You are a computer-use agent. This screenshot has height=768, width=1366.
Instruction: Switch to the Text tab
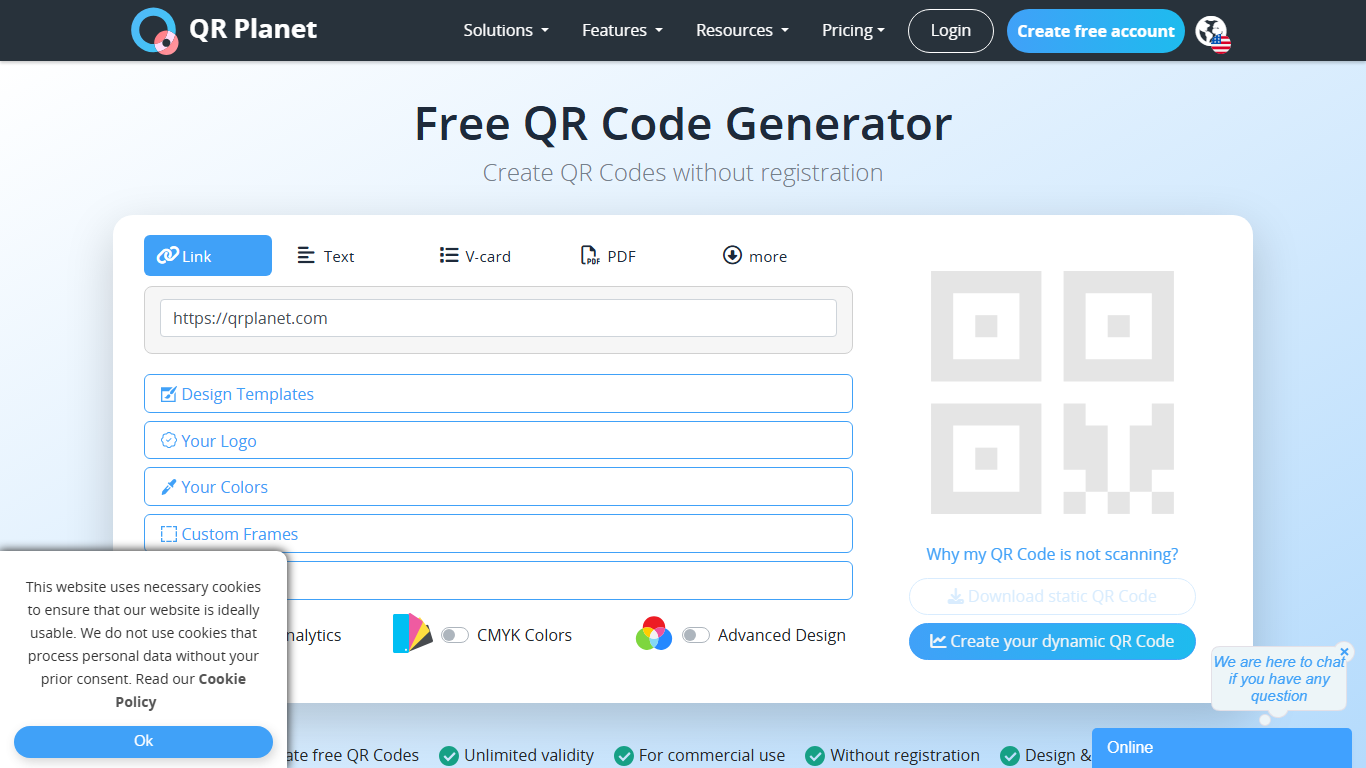coord(326,256)
